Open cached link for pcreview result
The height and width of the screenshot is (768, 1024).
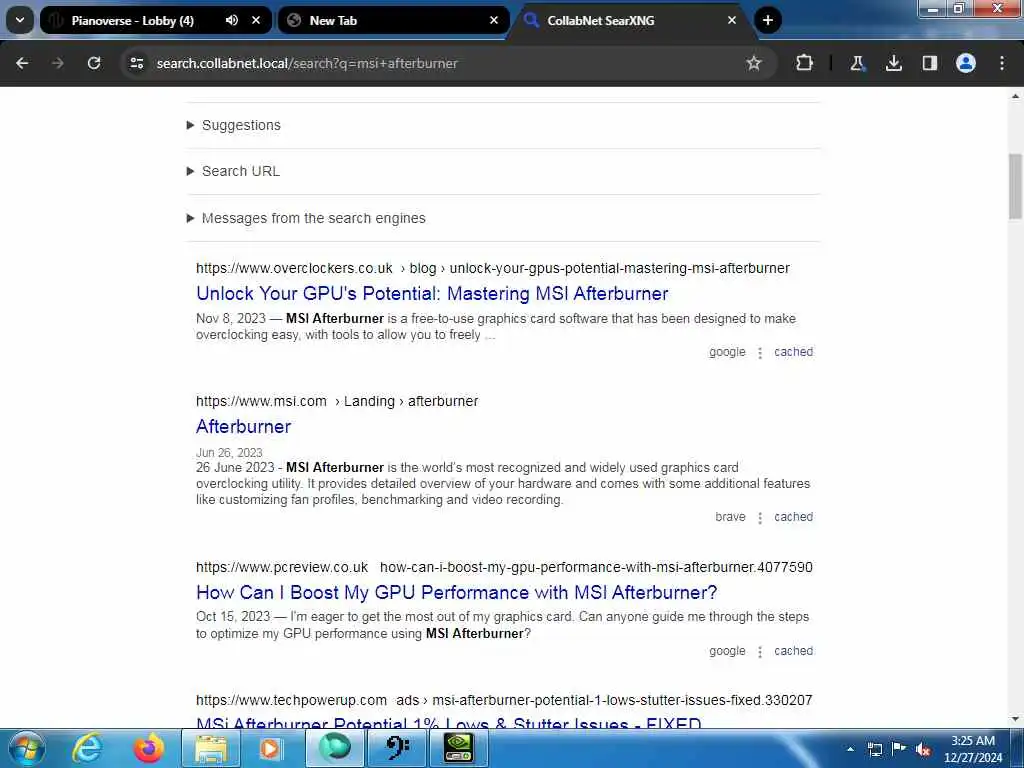tap(793, 651)
